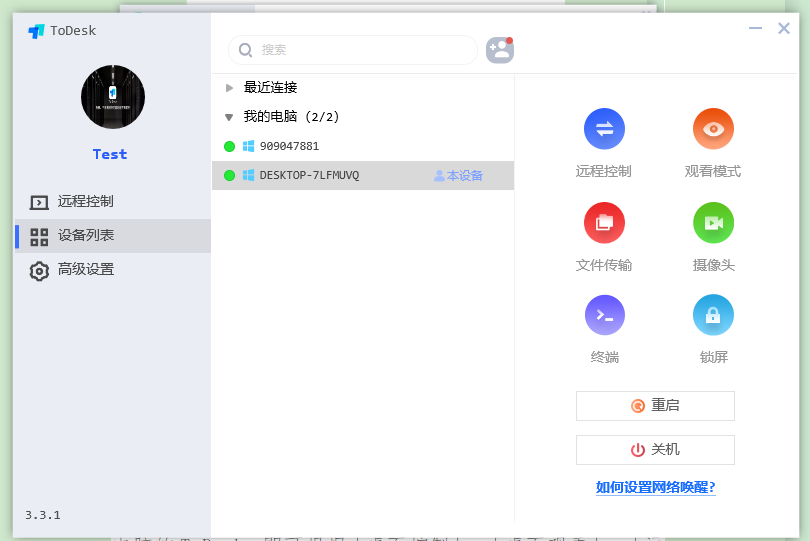The width and height of the screenshot is (810, 541).
Task: Open 观看模式 (watch mode) orange eye icon
Action: [x=713, y=129]
